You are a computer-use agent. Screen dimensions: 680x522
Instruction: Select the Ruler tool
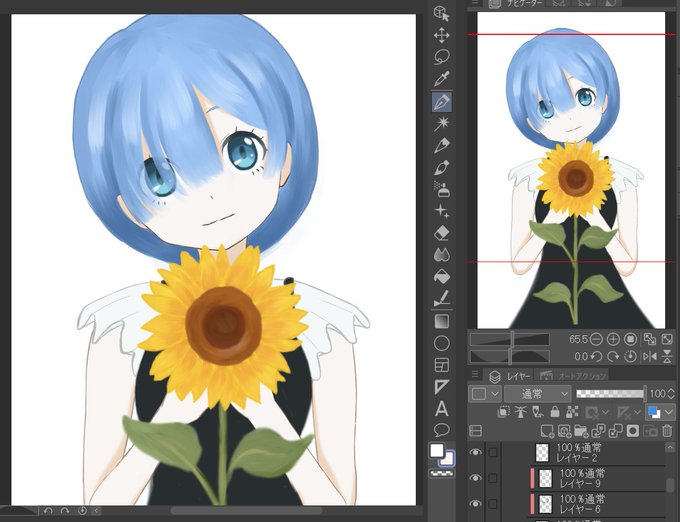441,387
